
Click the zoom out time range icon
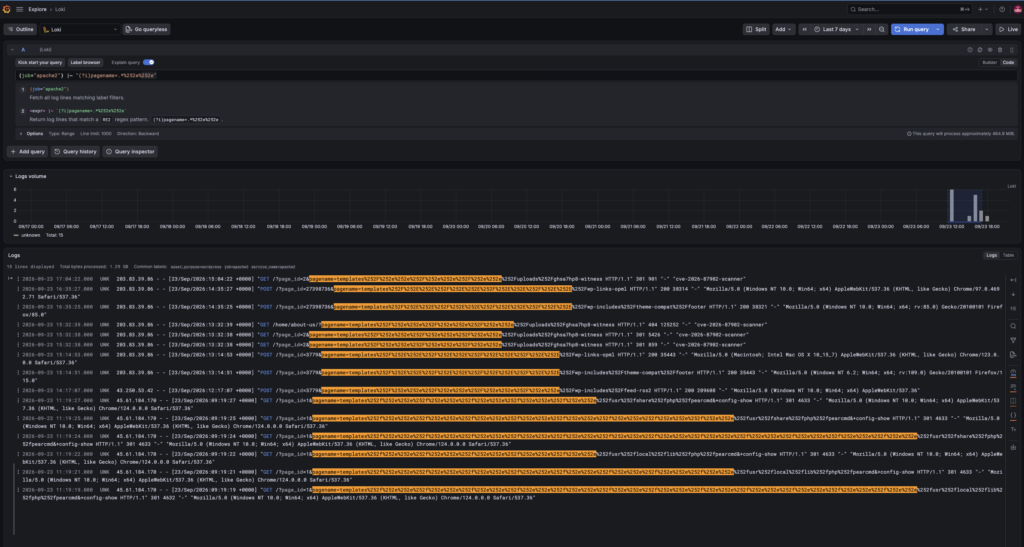[882, 29]
